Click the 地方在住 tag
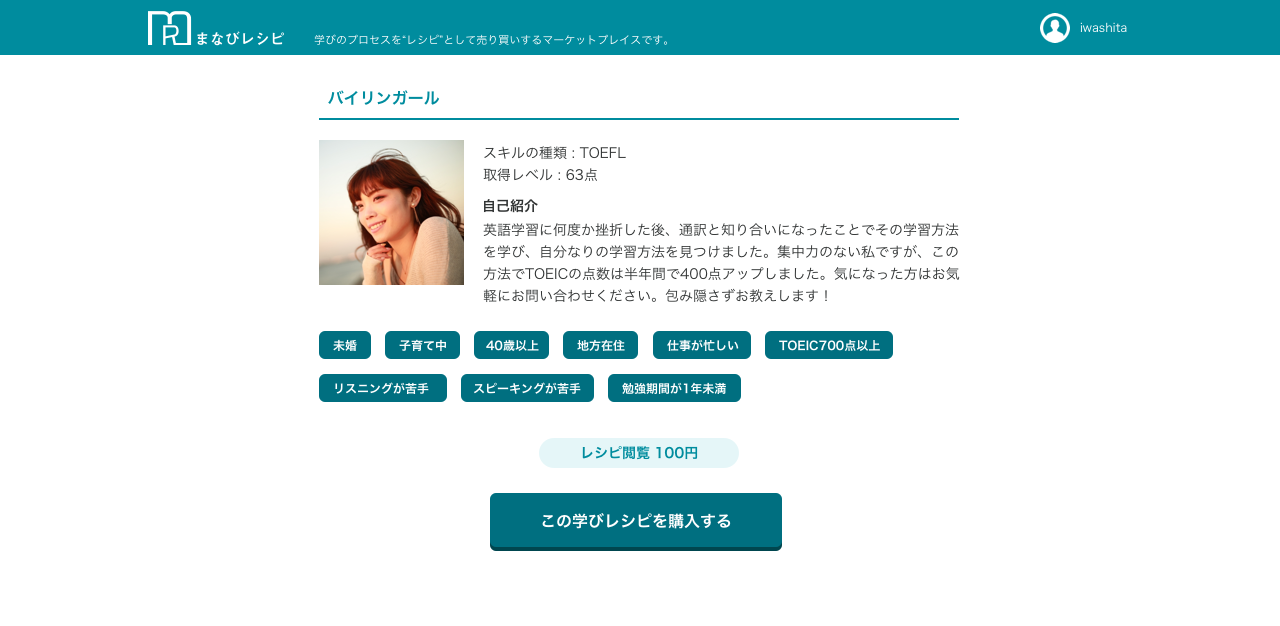 pyautogui.click(x=600, y=345)
